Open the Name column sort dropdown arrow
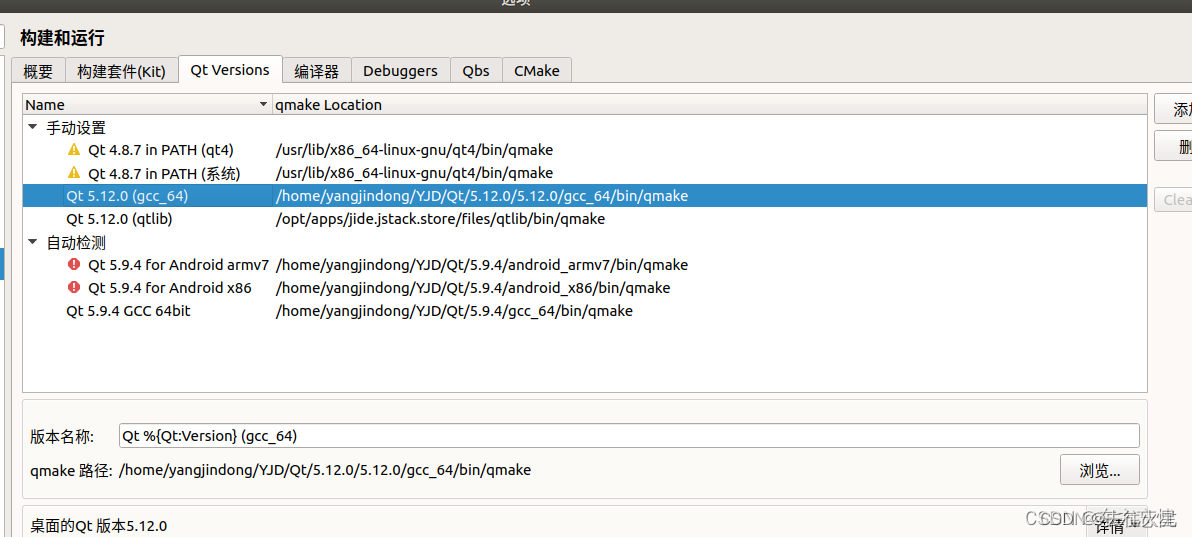Screen dimensions: 1192x537 pyautogui.click(x=264, y=104)
